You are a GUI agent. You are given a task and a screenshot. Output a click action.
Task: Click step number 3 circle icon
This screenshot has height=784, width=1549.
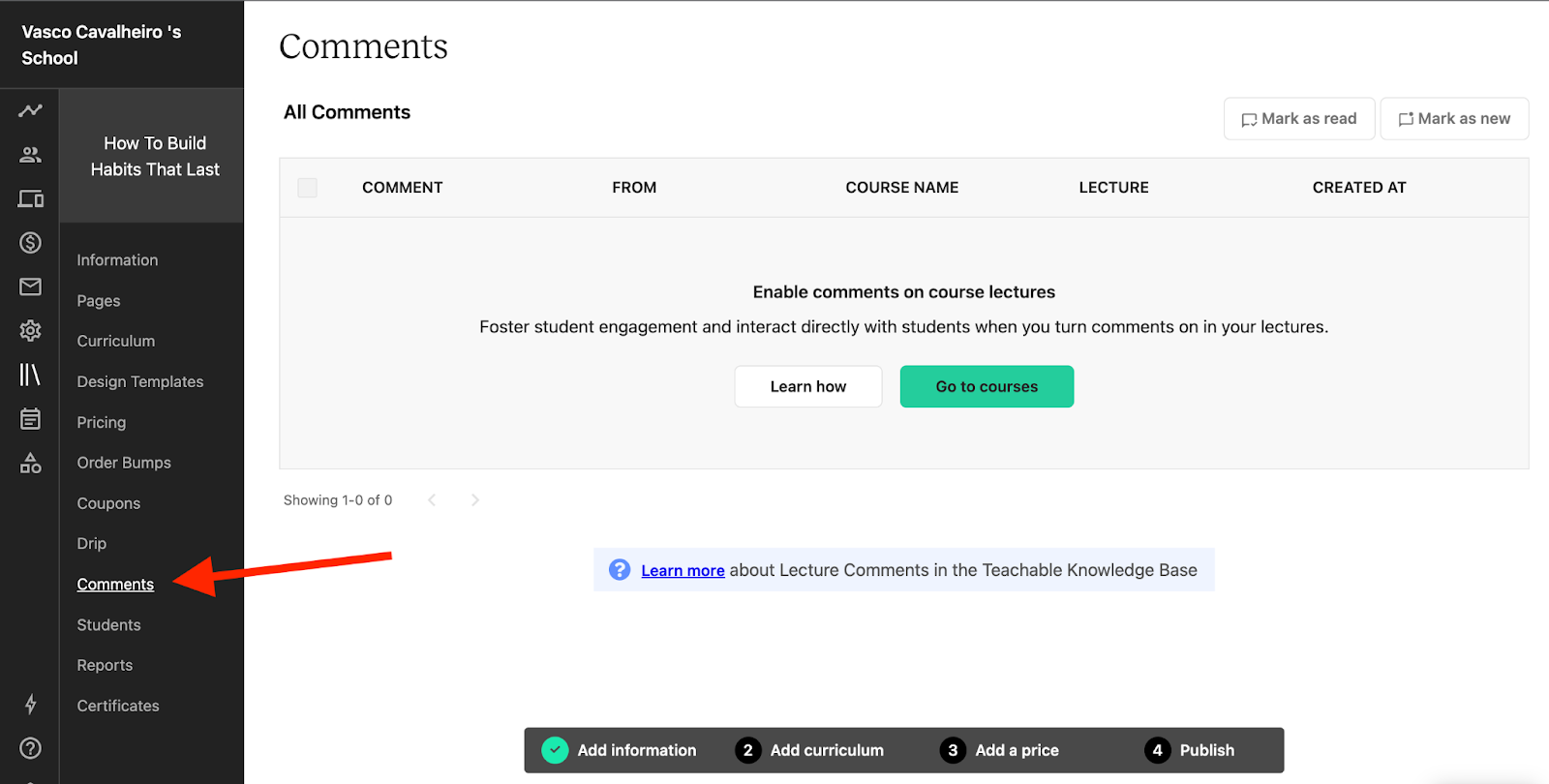point(953,750)
